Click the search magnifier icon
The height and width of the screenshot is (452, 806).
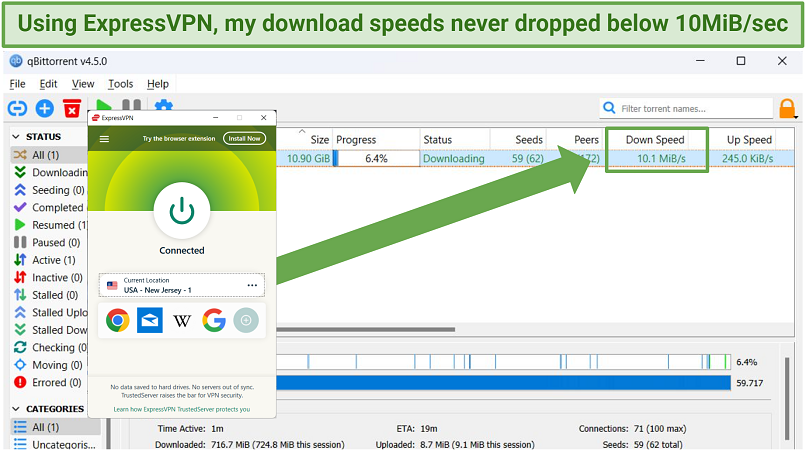pos(609,108)
